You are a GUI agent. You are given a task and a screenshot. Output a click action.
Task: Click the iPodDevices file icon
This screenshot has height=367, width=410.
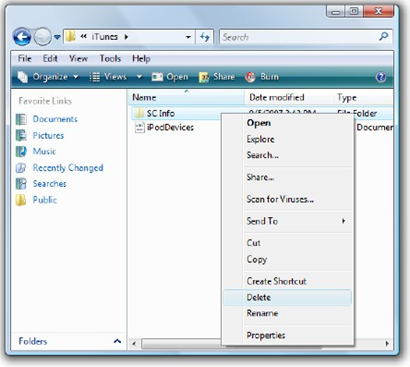139,127
